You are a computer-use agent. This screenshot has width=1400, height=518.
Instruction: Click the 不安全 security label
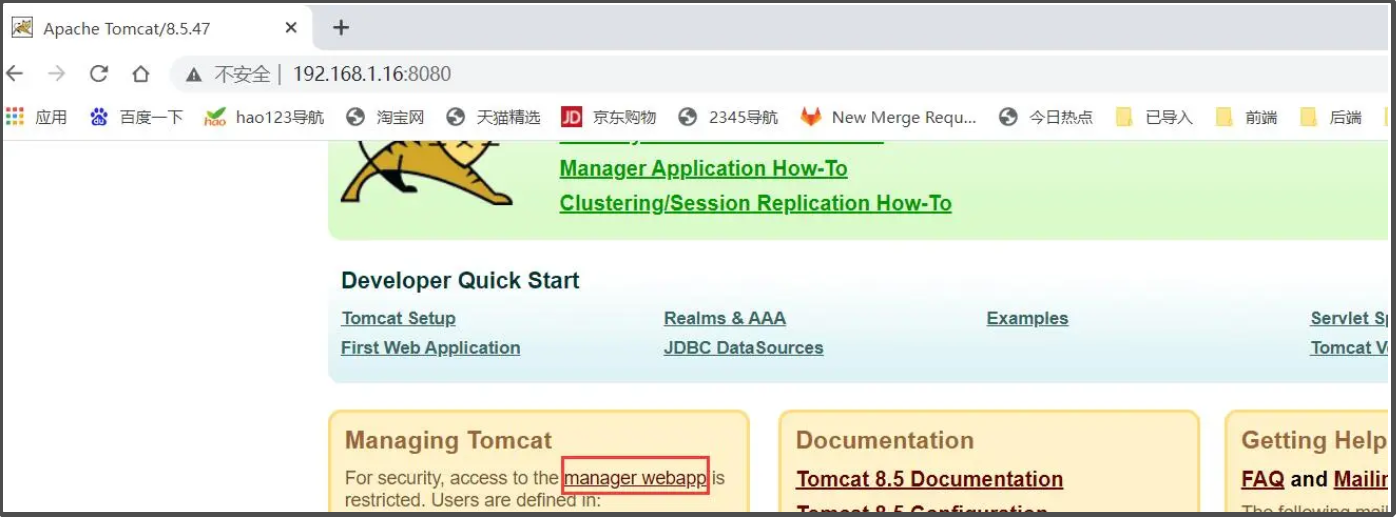pos(243,74)
